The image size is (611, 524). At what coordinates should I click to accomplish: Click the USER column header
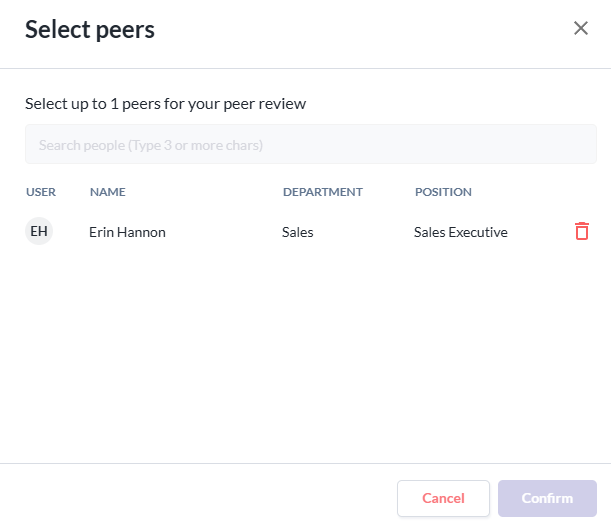[41, 192]
